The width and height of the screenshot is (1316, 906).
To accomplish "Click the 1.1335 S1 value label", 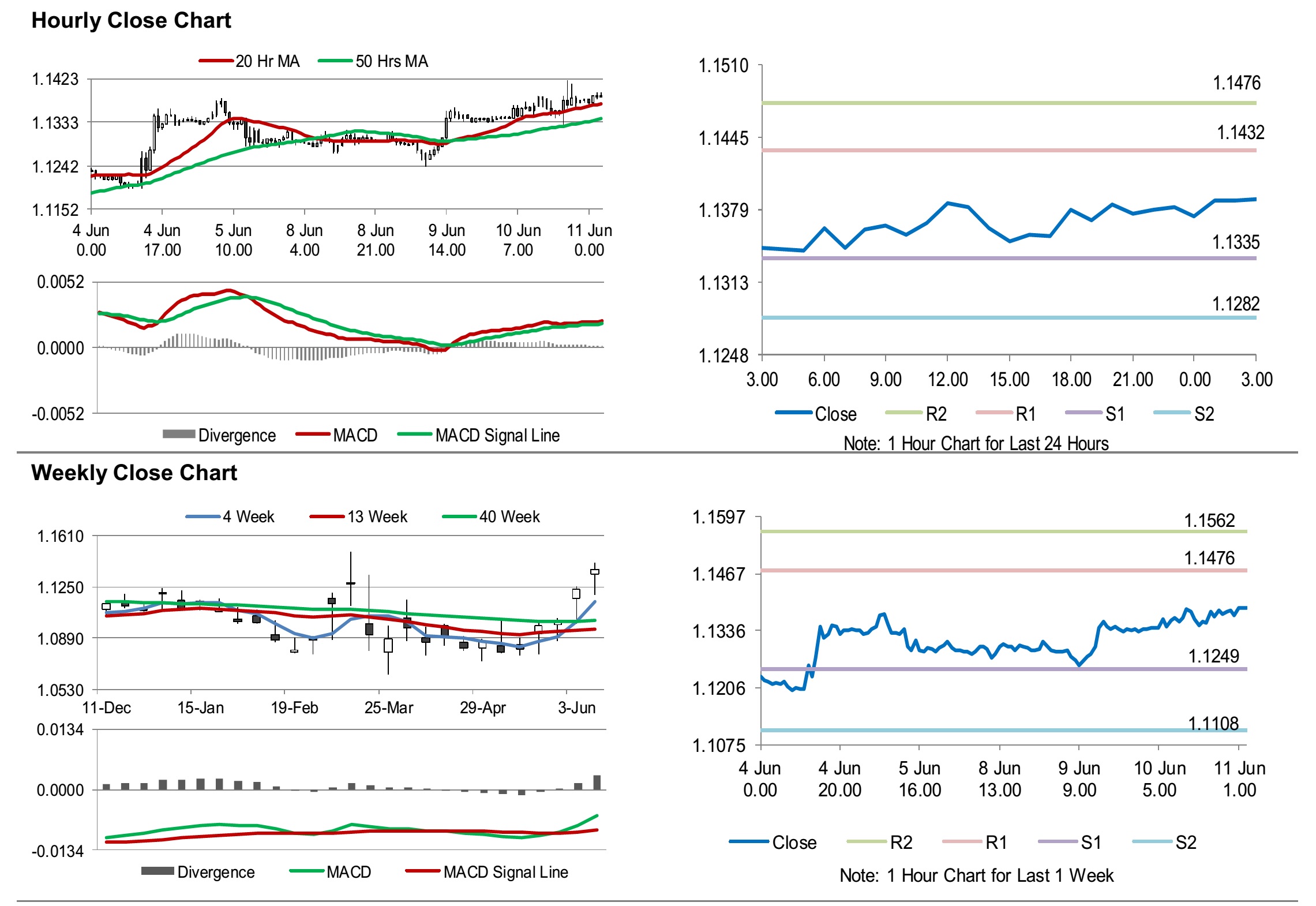I will click(1235, 242).
